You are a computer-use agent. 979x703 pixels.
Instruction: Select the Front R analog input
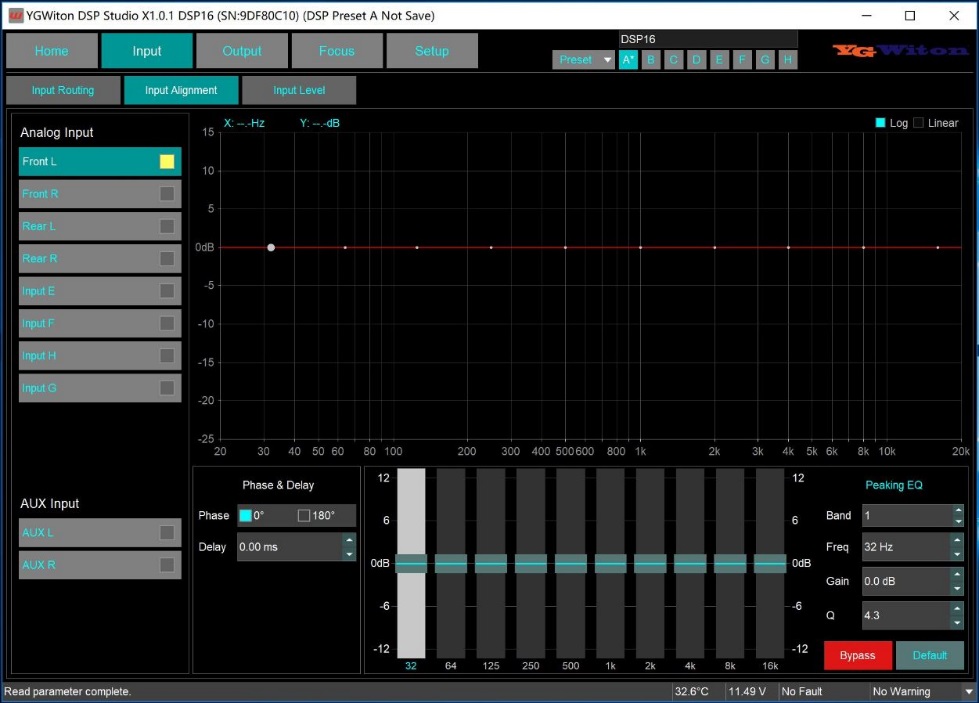coord(100,194)
